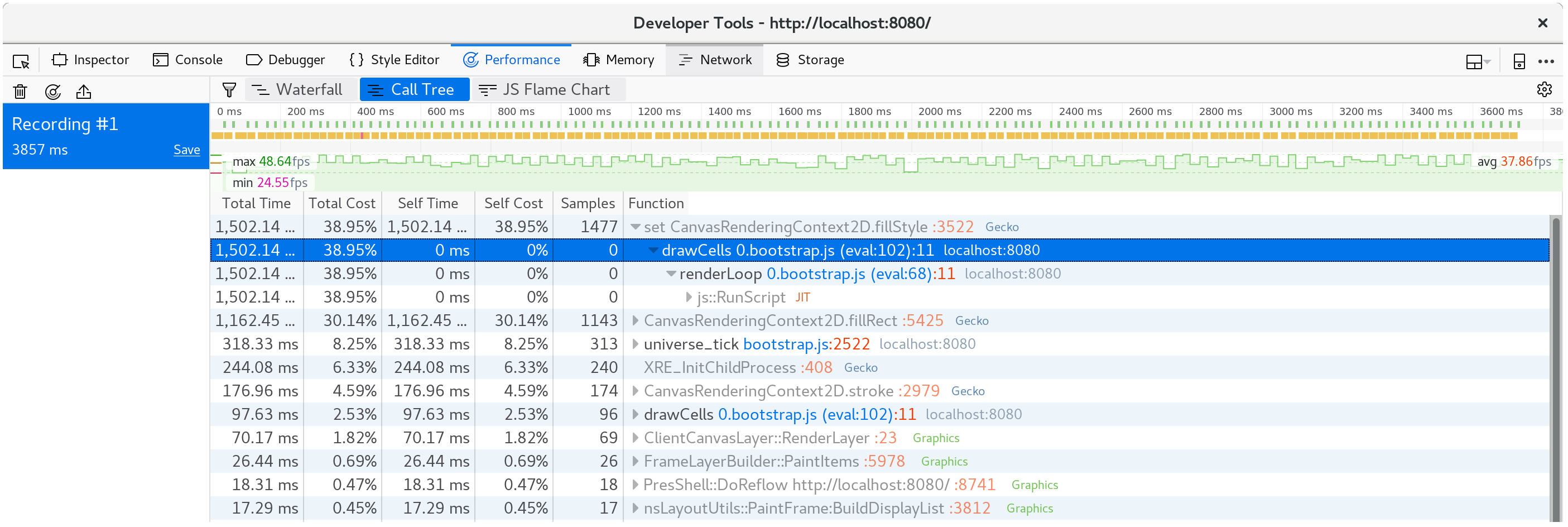The width and height of the screenshot is (1568, 527).
Task: Click Save on Recording #1
Action: [186, 149]
